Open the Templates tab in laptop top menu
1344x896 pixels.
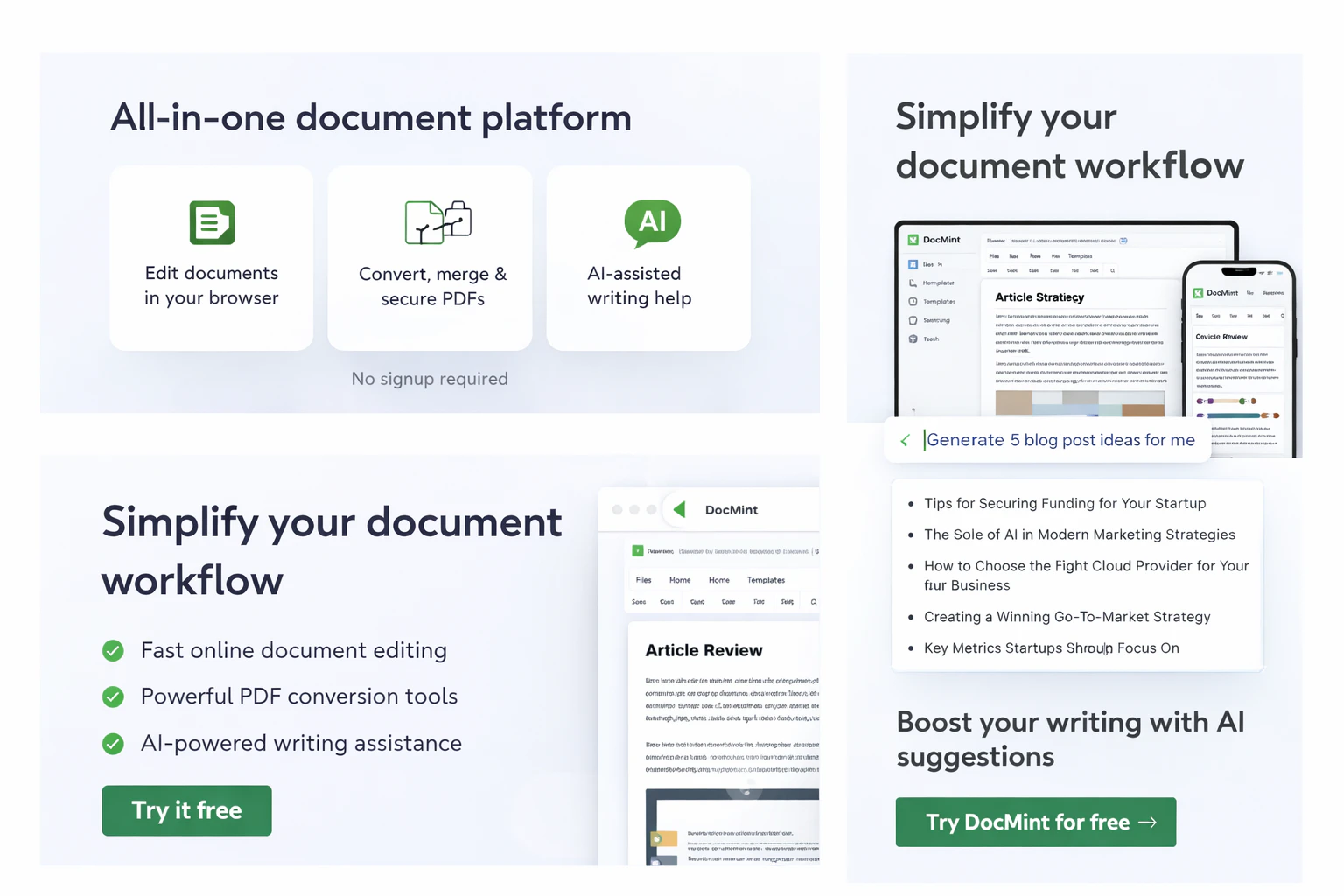1080,256
